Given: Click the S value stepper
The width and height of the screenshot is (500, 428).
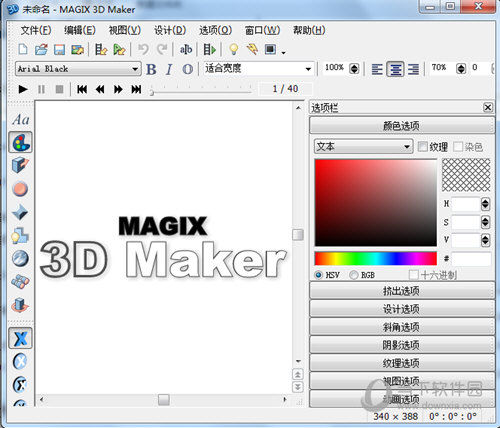Looking at the screenshot, I should point(485,222).
